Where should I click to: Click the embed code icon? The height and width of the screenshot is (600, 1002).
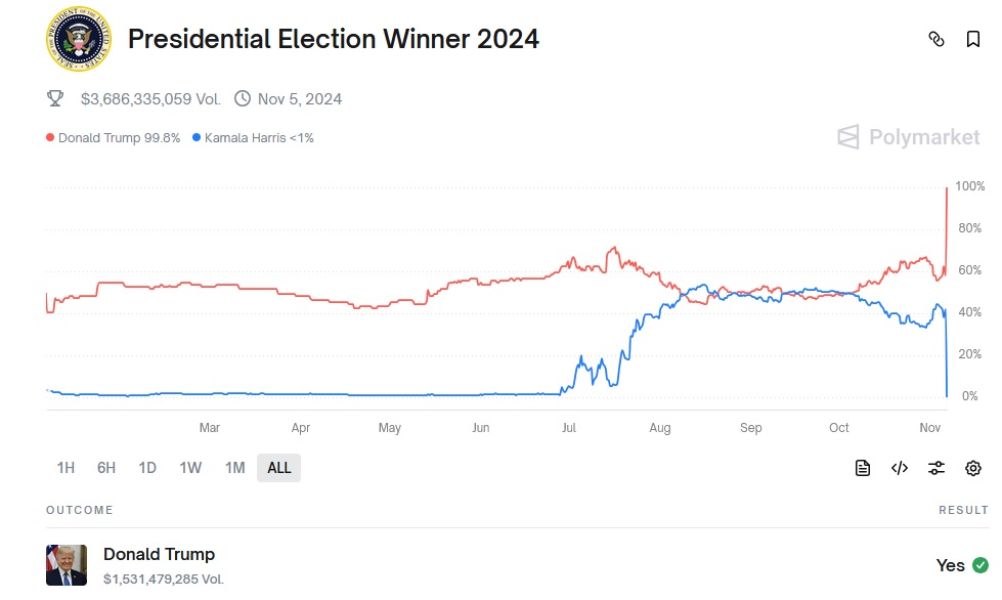point(899,468)
